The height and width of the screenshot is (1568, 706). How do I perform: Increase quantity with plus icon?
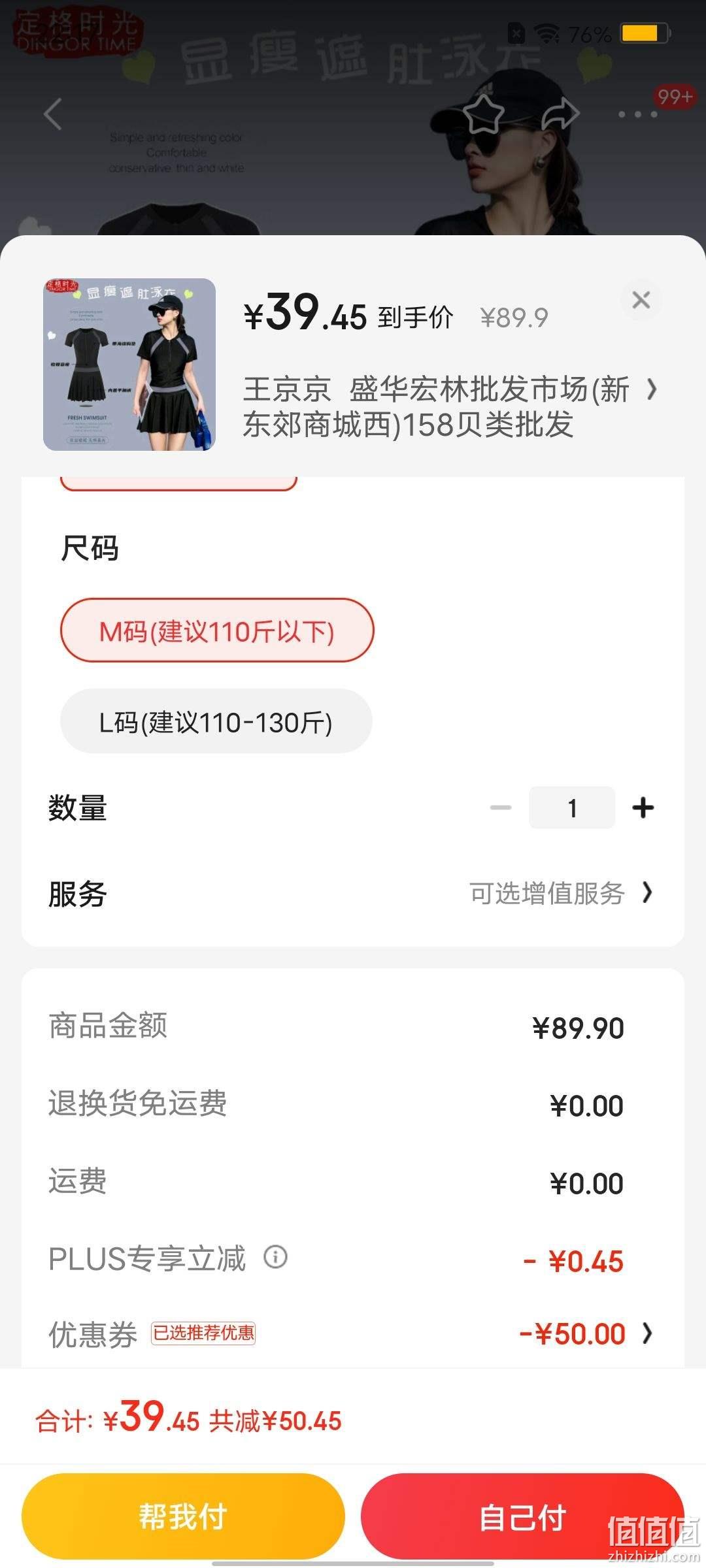coord(643,808)
